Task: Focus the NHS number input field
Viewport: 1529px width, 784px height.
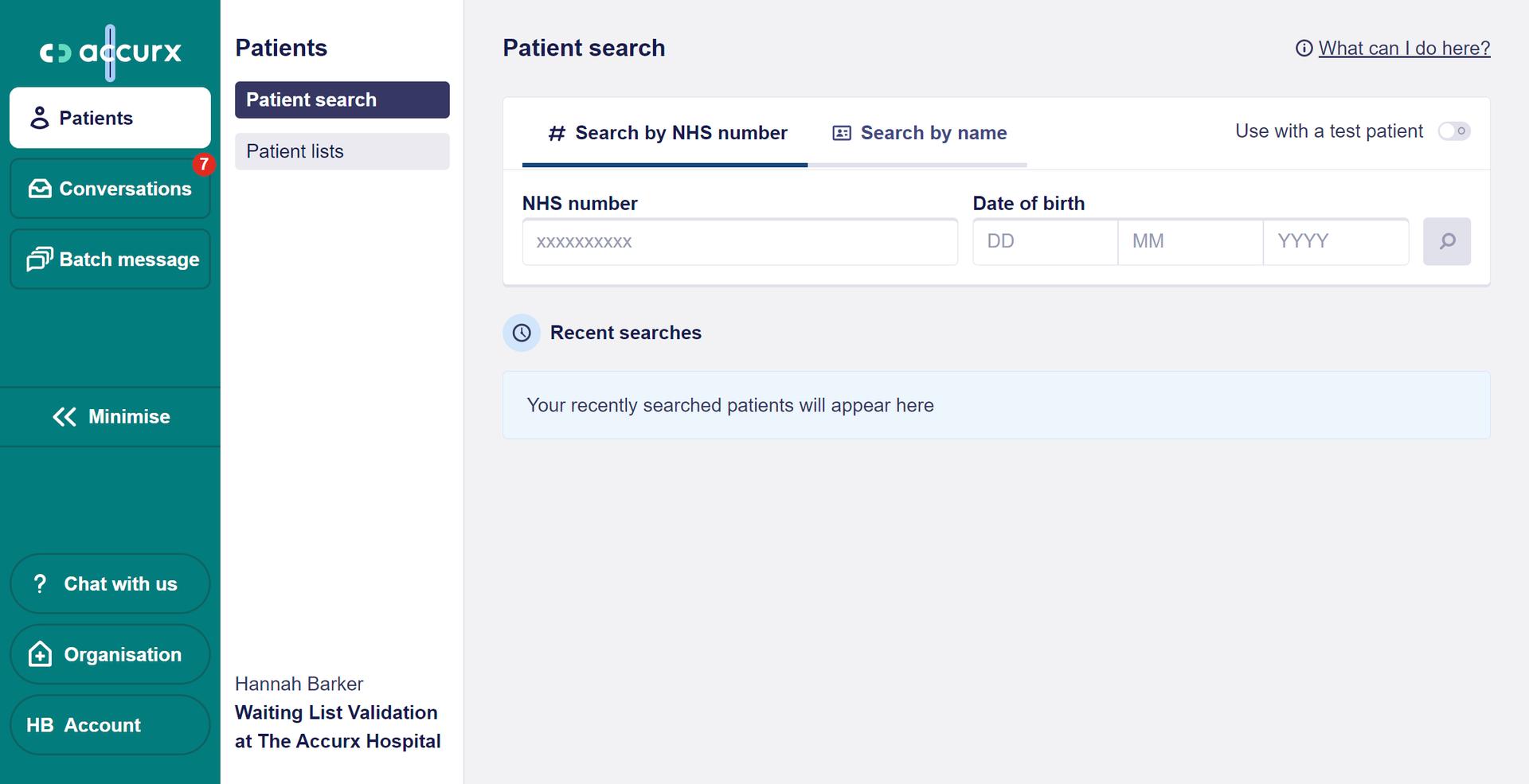Action: (x=740, y=242)
